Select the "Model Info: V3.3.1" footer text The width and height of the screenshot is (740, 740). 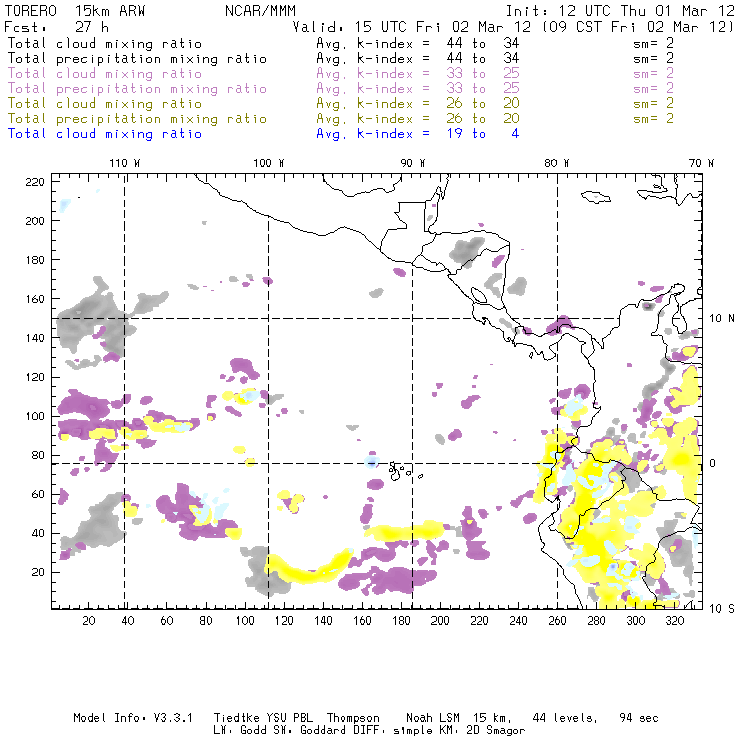[x=133, y=718]
